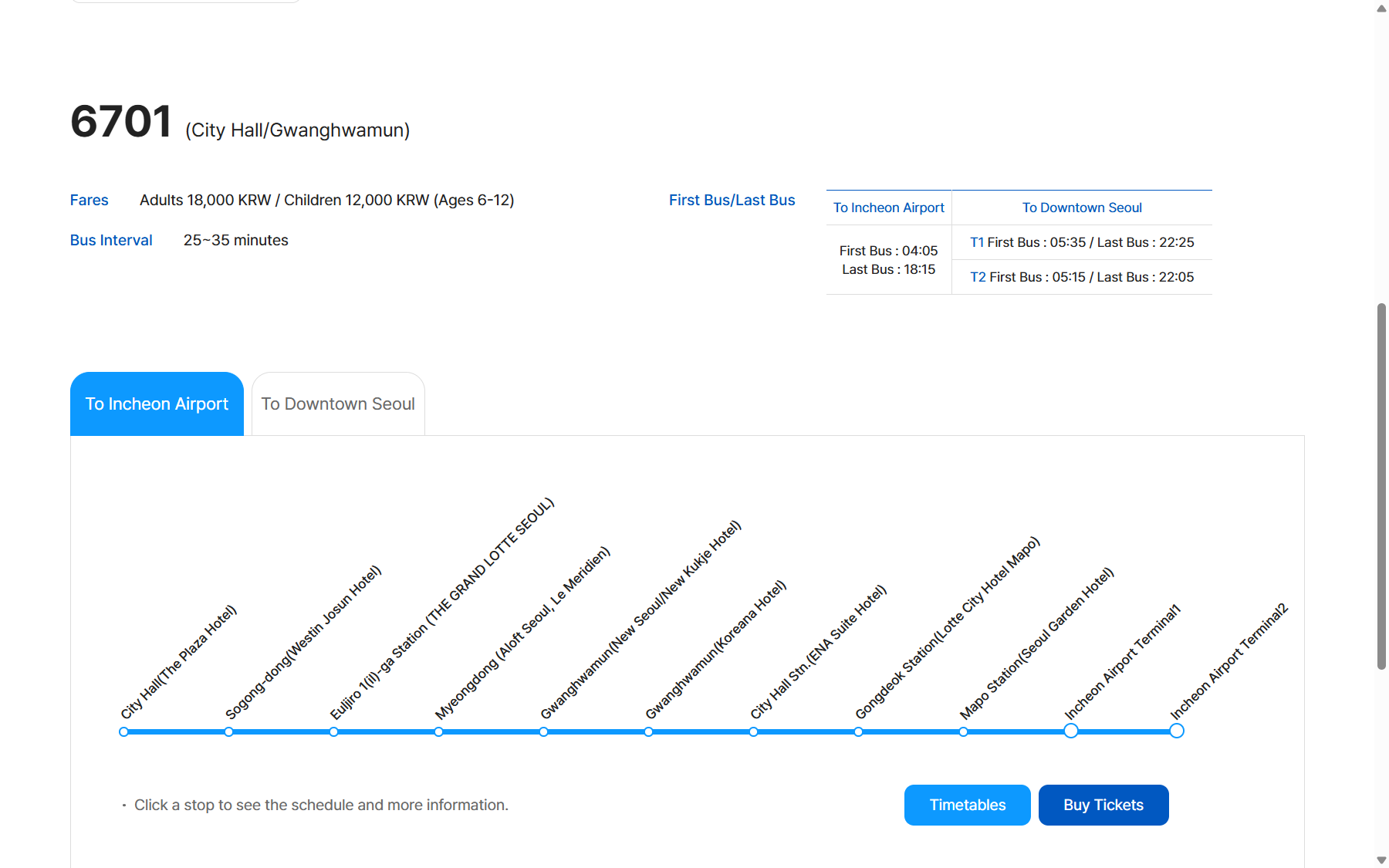Open the Timetables button
This screenshot has width=1389, height=868.
[967, 805]
